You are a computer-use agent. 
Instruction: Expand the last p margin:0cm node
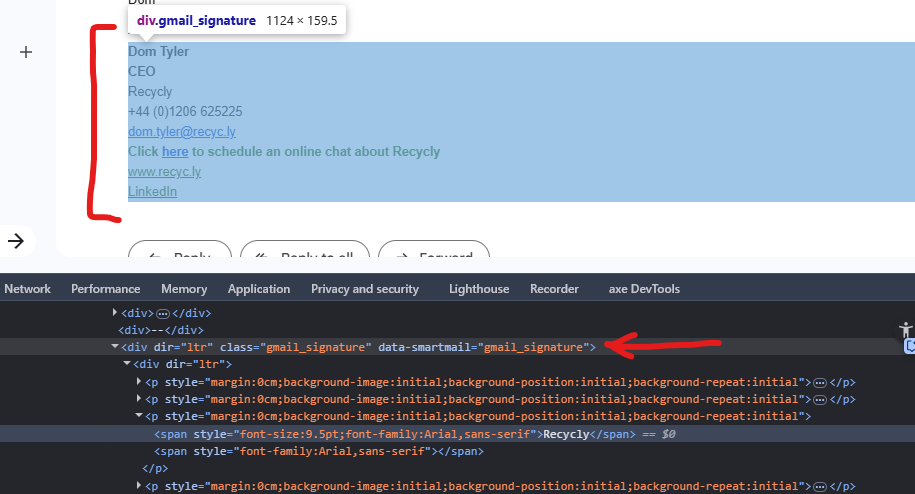pos(138,486)
